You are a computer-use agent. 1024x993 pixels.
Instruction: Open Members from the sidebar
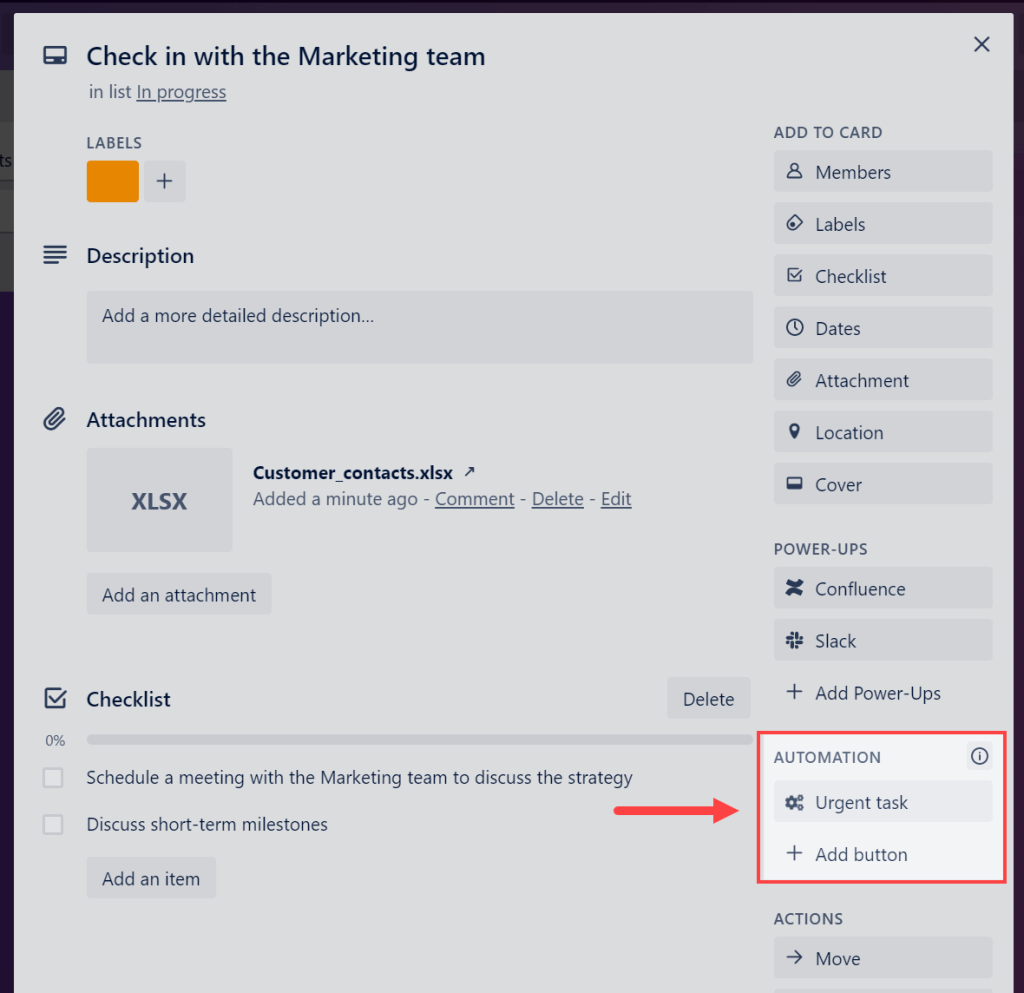click(x=883, y=171)
